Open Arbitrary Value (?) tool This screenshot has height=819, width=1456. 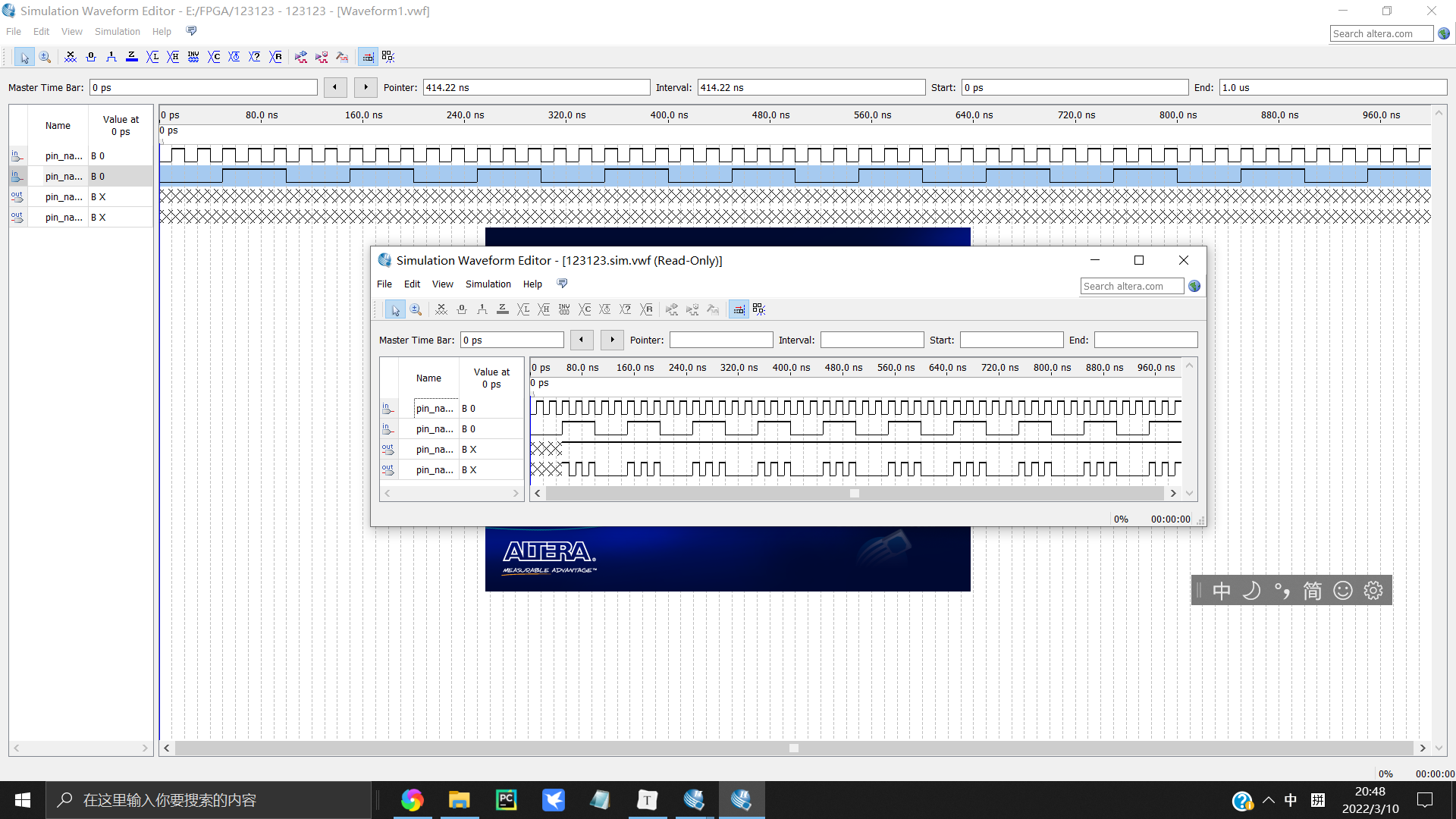255,57
